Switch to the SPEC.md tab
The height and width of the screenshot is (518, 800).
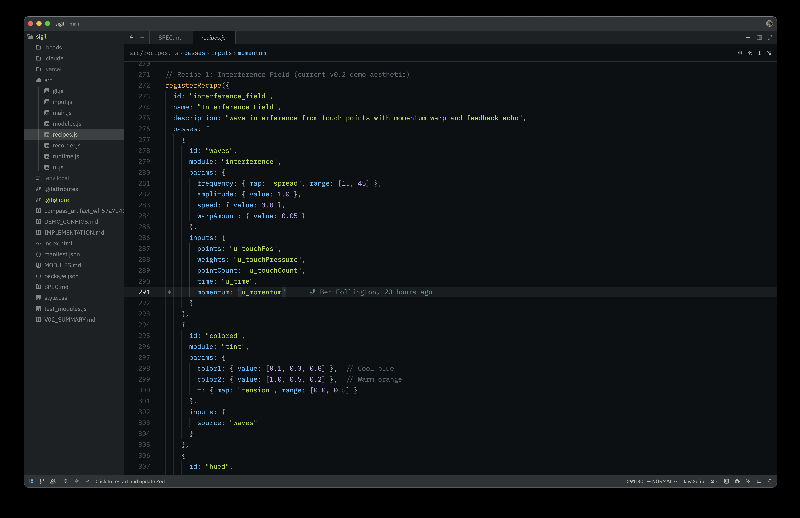(x=170, y=37)
